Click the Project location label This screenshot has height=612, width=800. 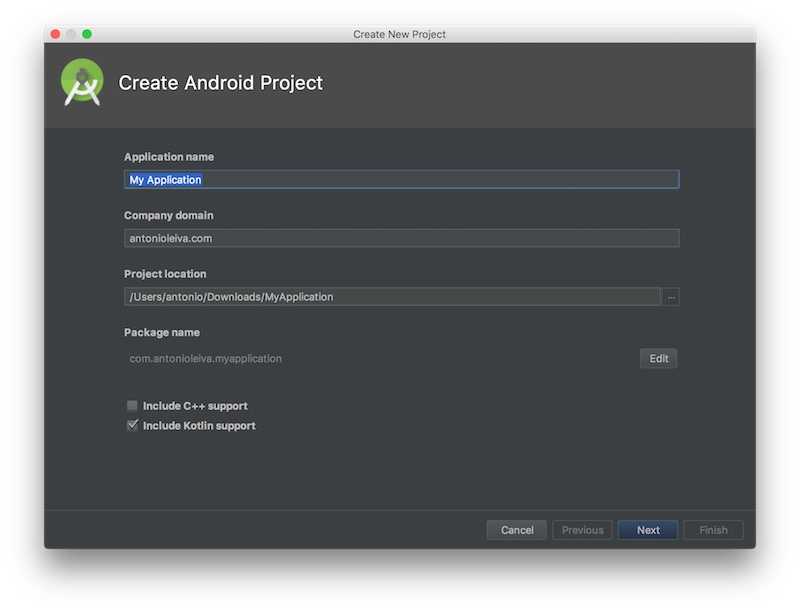165,274
